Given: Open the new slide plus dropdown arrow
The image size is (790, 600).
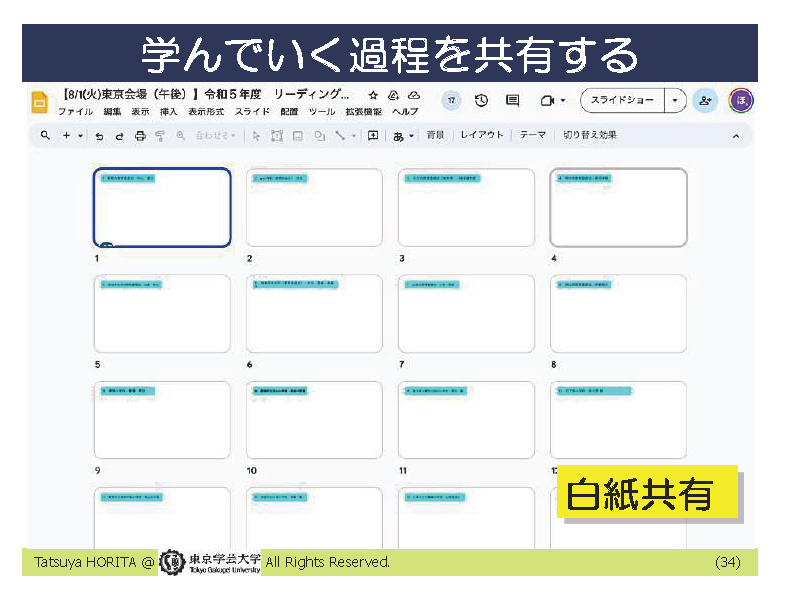Looking at the screenshot, I should click(x=80, y=136).
